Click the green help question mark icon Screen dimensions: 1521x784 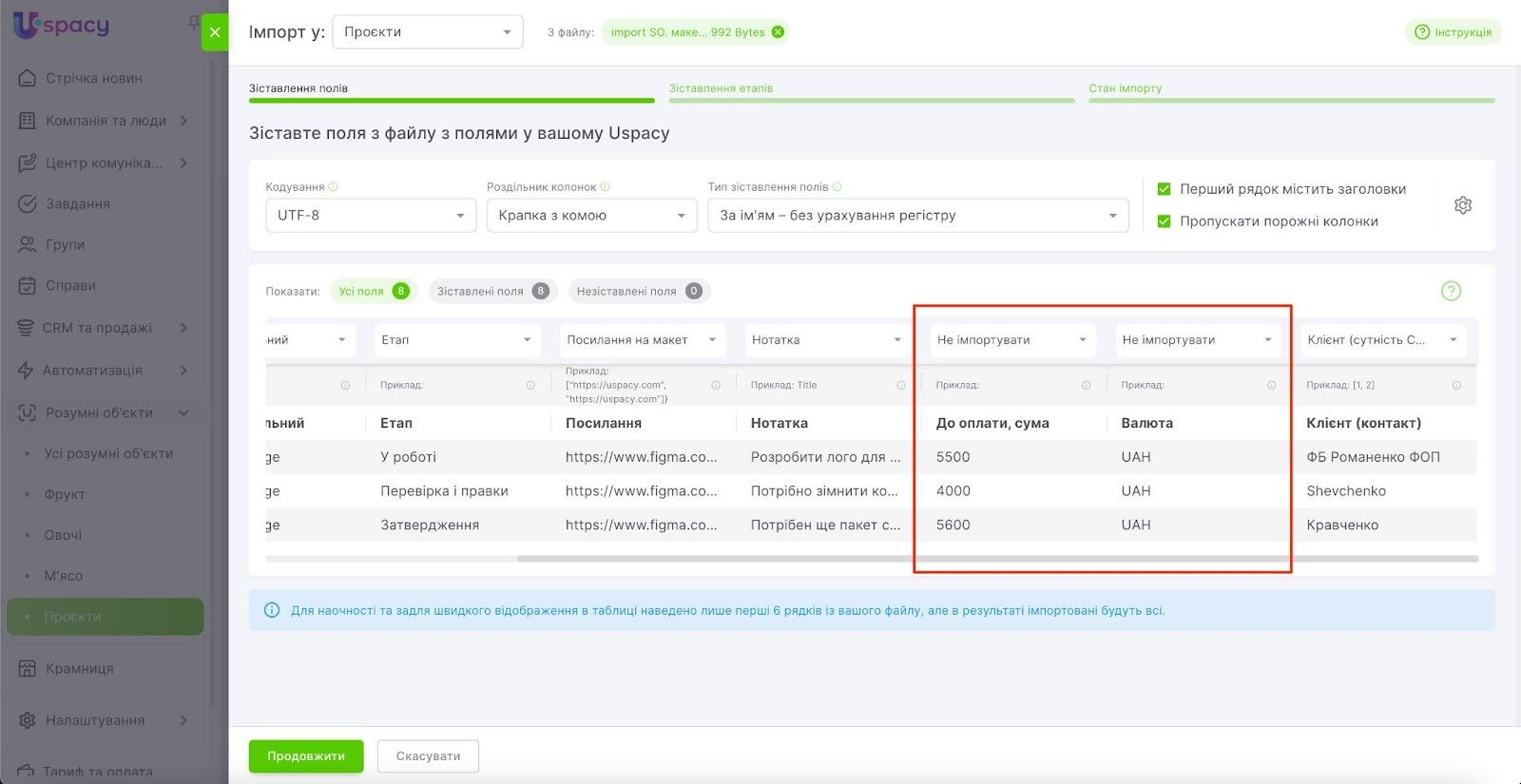1451,291
